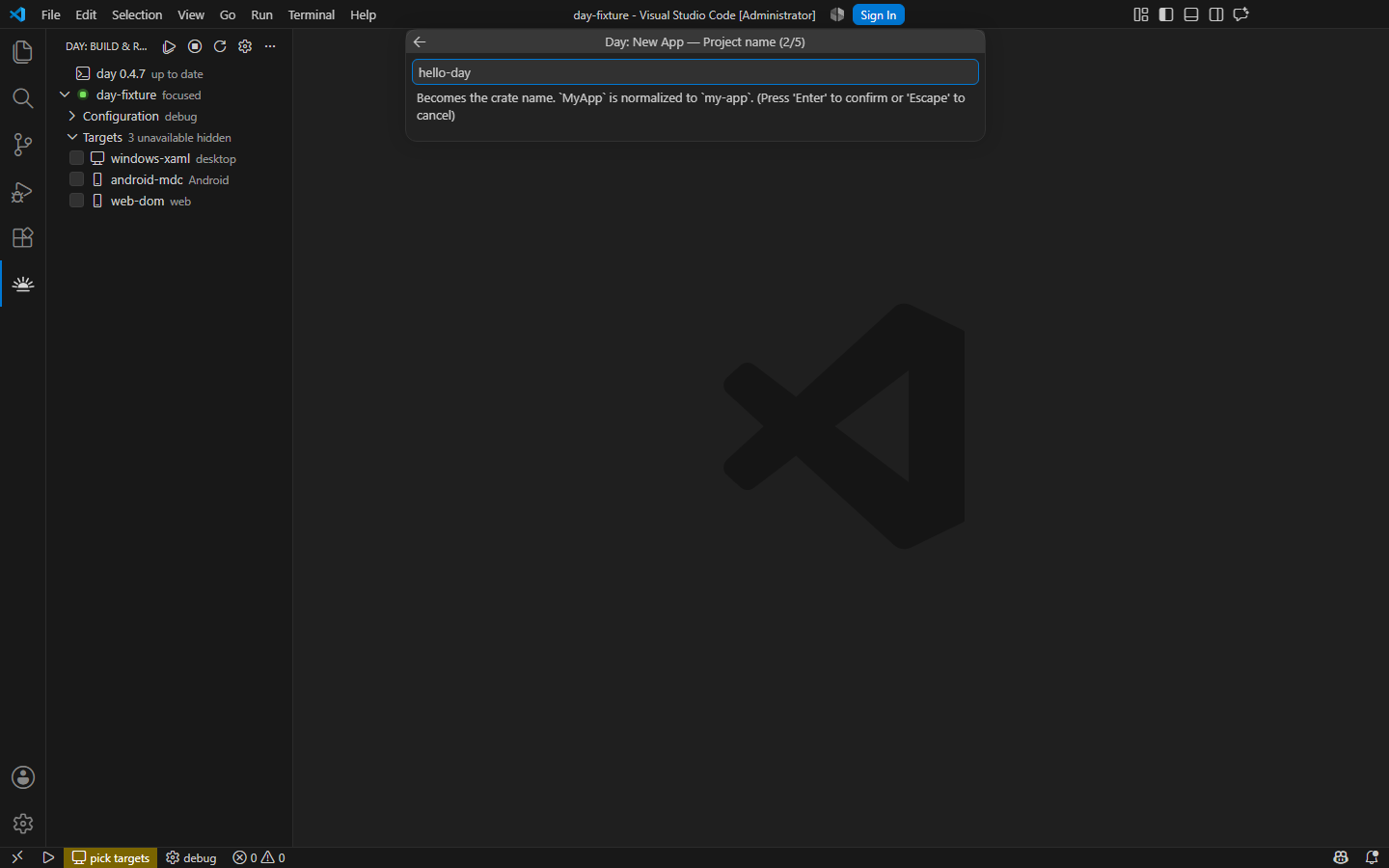Open Source Control view
Screen dimensions: 1389x868
(22, 145)
